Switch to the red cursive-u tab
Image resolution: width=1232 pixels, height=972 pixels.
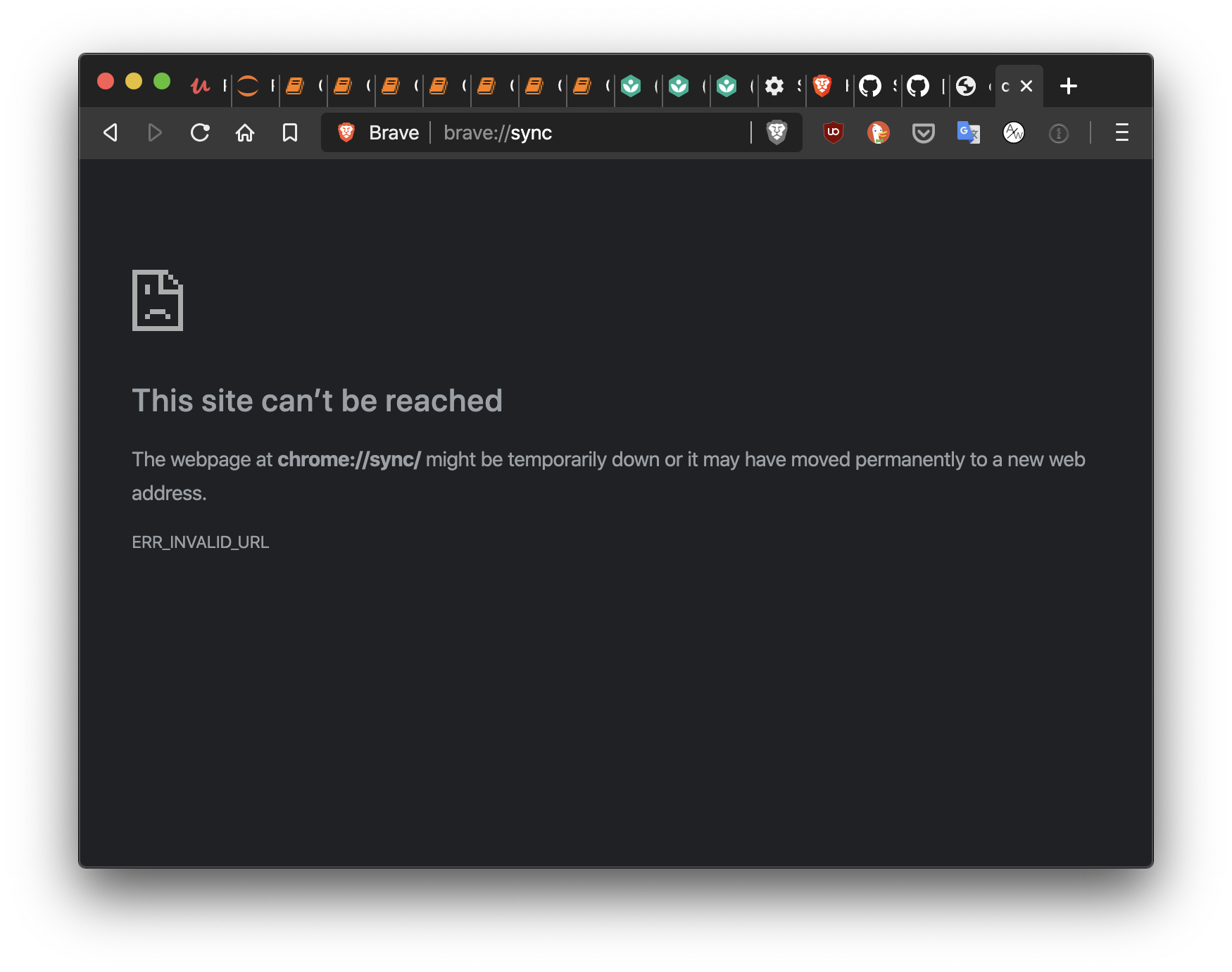point(201,86)
